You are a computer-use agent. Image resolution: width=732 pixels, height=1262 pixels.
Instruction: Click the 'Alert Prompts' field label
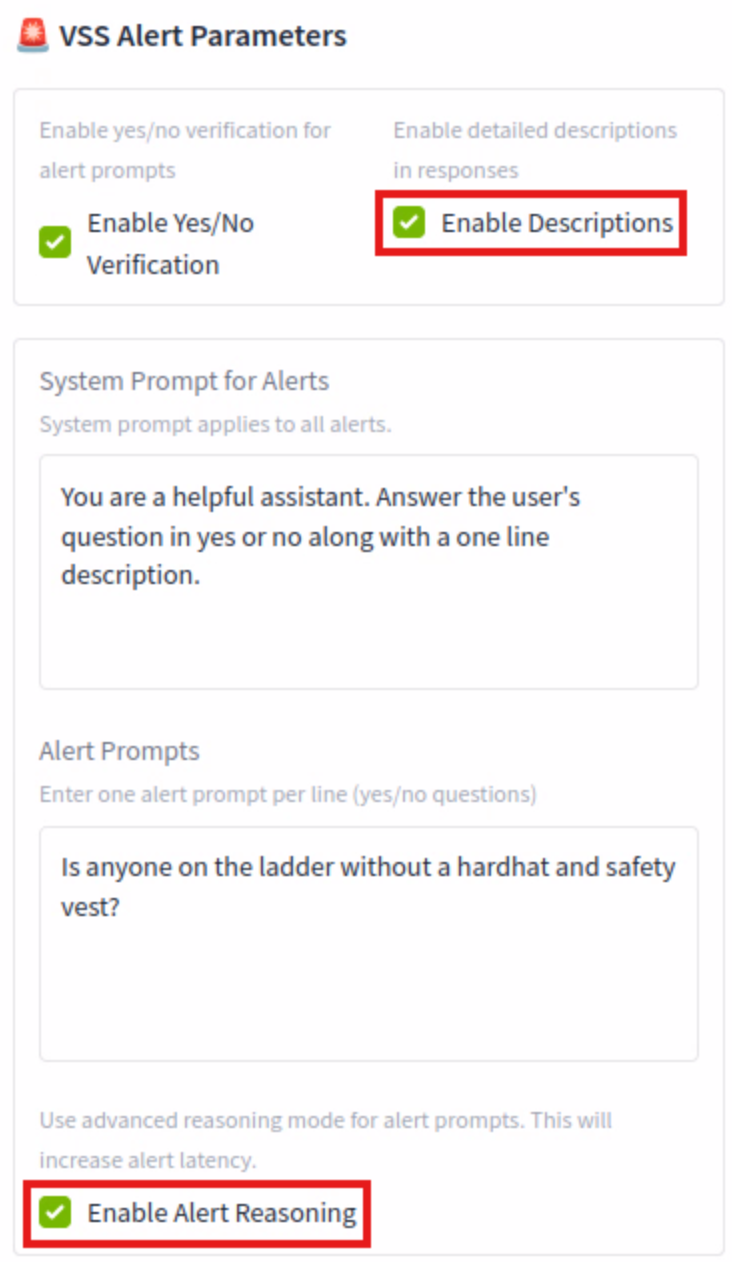click(119, 751)
